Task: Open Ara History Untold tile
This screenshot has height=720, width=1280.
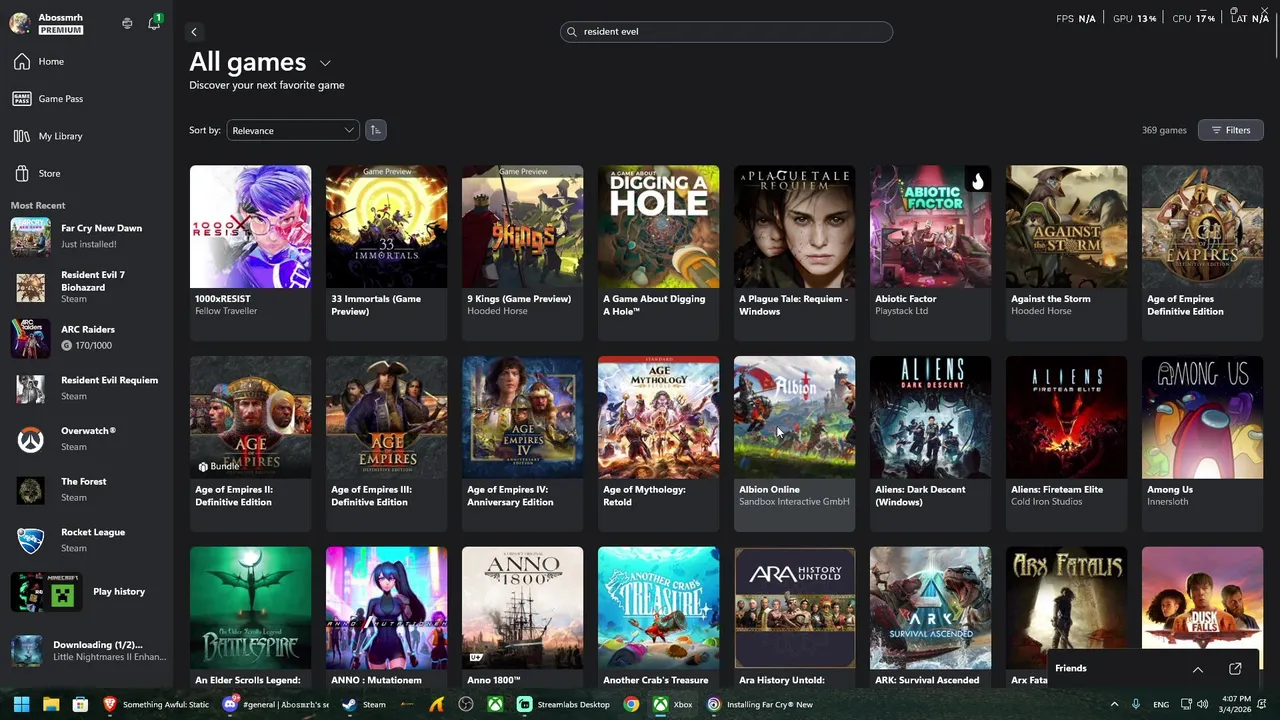Action: [x=794, y=617]
